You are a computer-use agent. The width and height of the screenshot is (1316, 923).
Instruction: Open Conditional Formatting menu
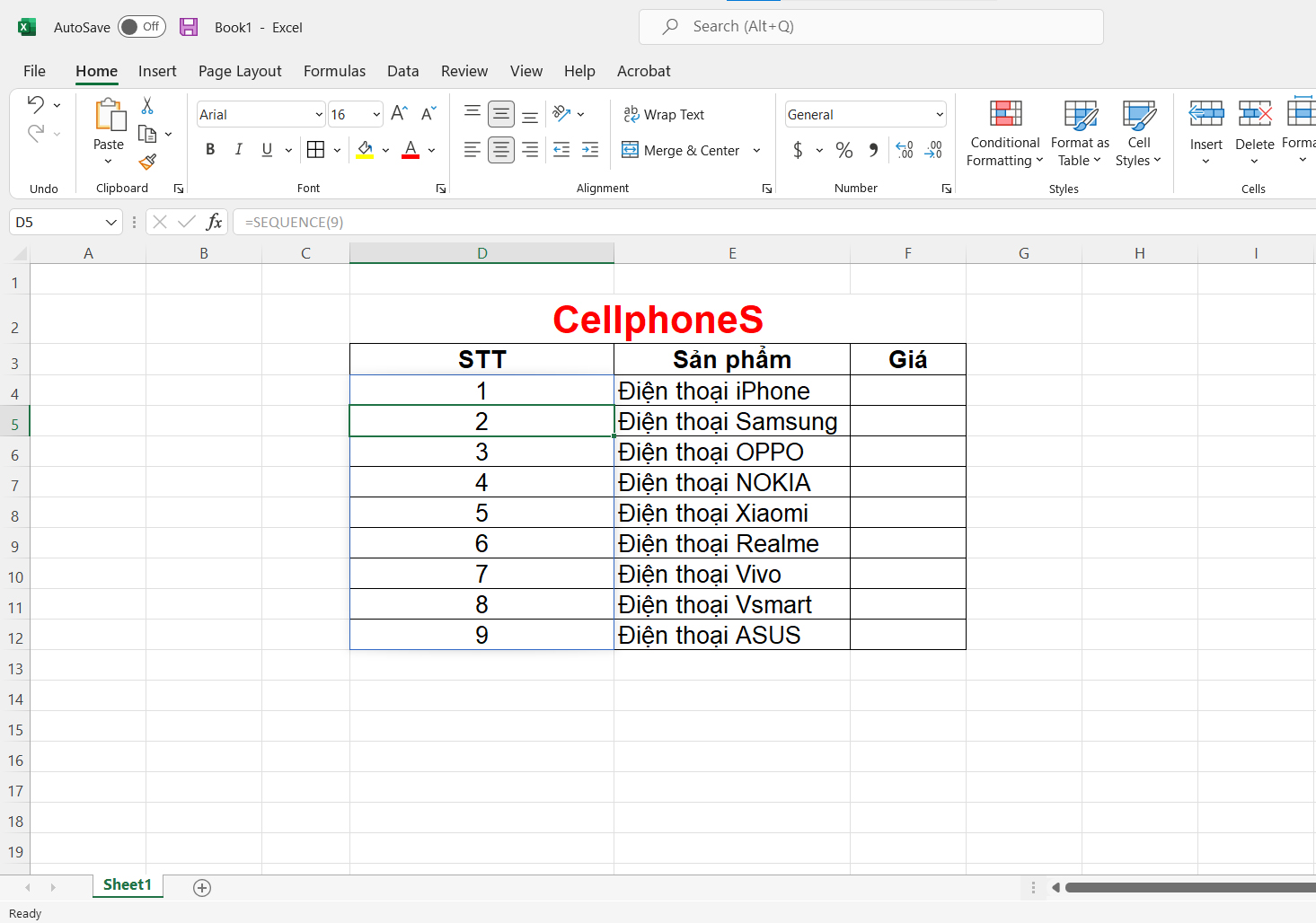click(x=1005, y=133)
